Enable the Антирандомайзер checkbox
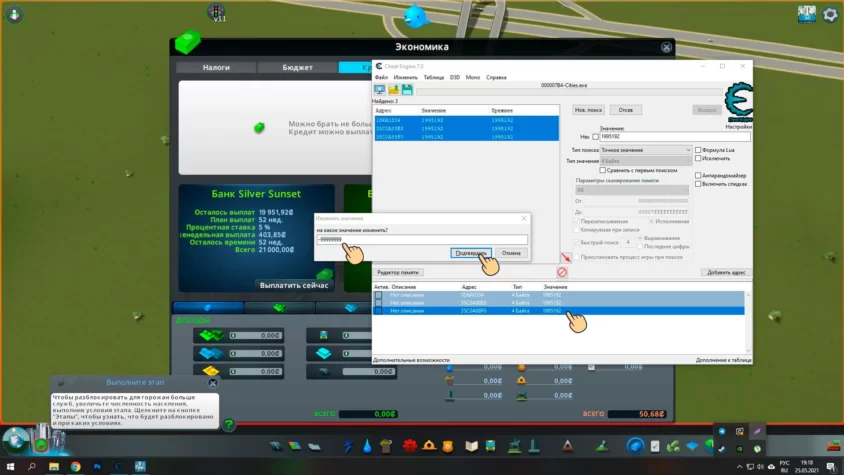Image resolution: width=844 pixels, height=475 pixels. [698, 175]
